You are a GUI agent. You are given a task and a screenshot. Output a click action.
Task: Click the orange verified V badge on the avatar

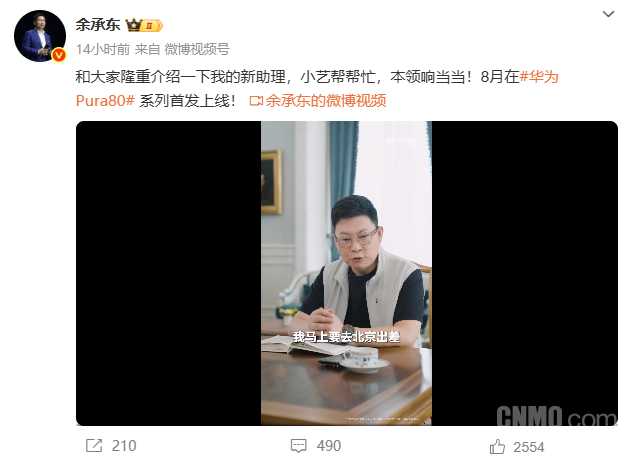pyautogui.click(x=59, y=55)
